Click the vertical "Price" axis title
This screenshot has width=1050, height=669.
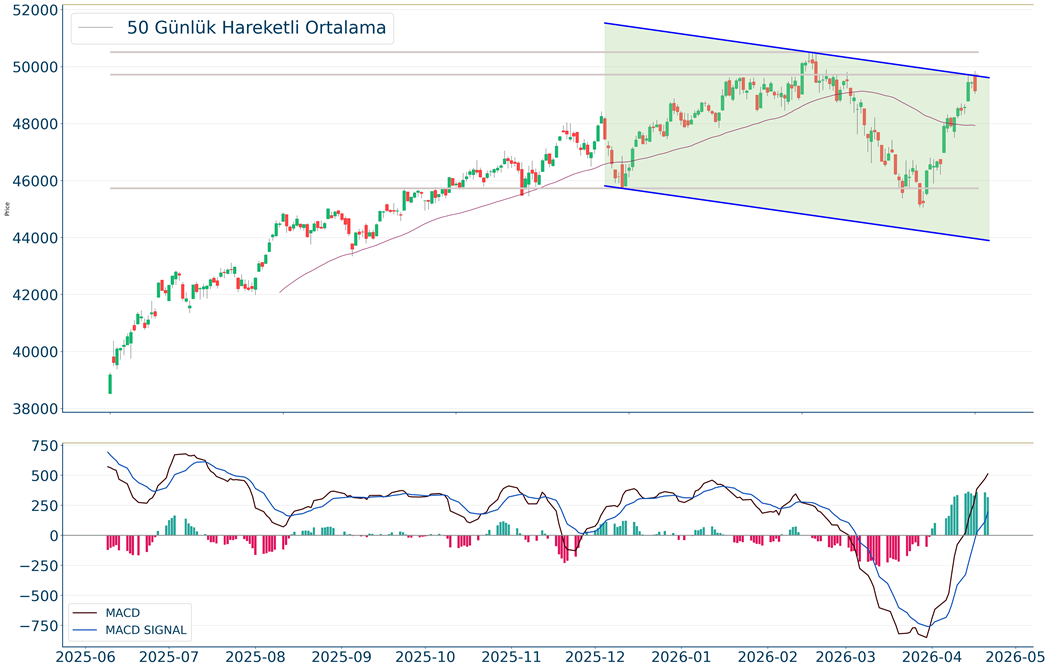[x=8, y=209]
